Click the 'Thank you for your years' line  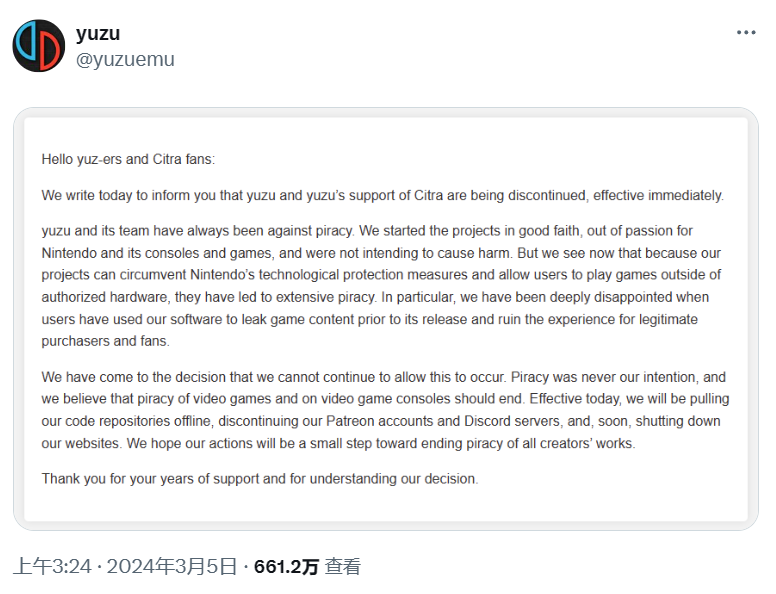click(260, 479)
